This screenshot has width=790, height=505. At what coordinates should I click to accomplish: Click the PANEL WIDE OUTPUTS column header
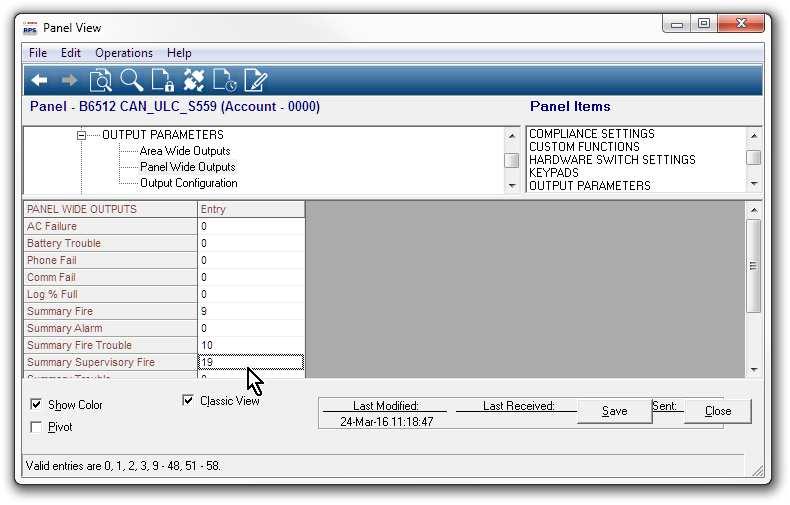pos(110,209)
